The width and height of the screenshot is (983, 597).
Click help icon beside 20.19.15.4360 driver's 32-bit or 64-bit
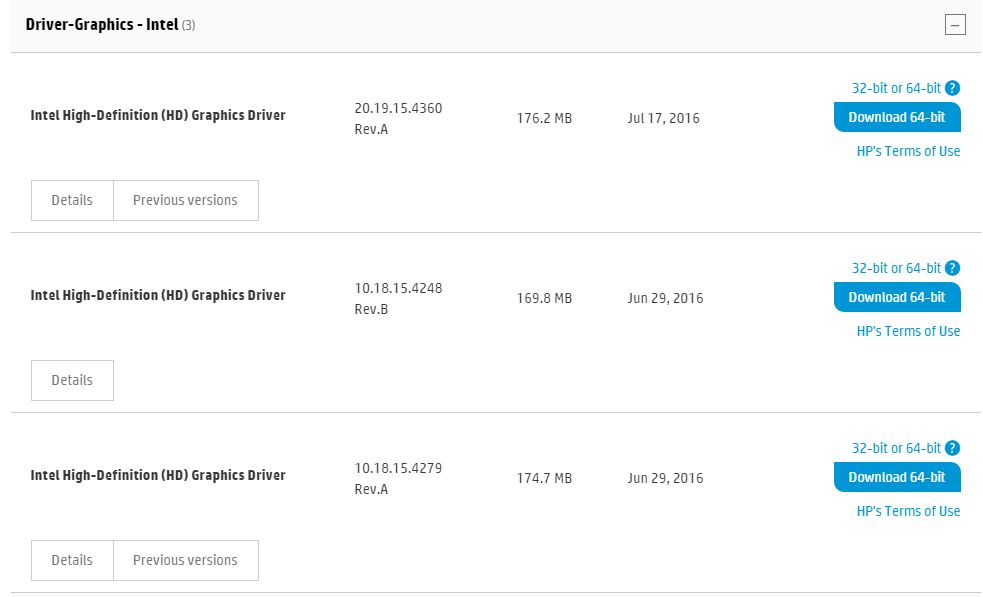952,88
